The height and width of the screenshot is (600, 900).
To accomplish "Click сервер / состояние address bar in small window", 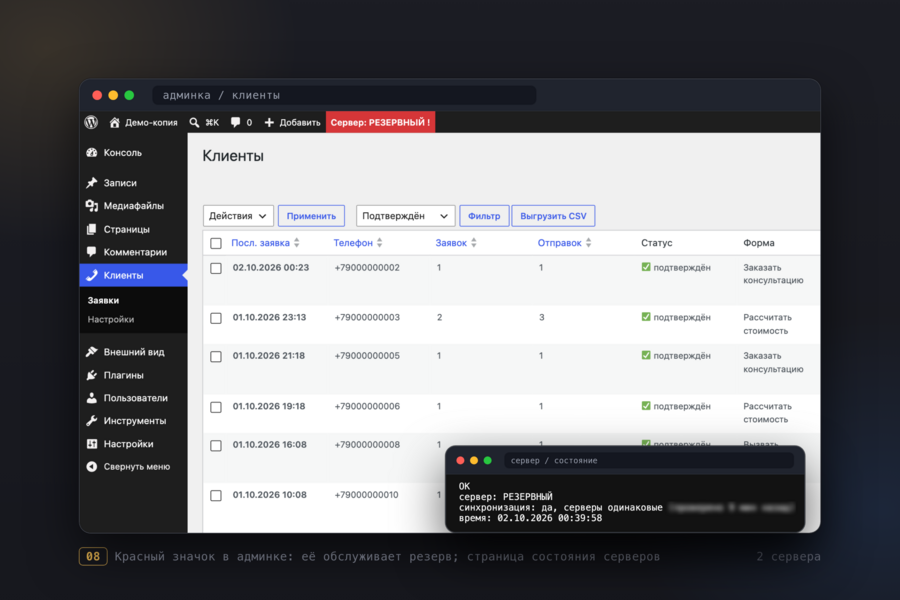I will tap(649, 460).
